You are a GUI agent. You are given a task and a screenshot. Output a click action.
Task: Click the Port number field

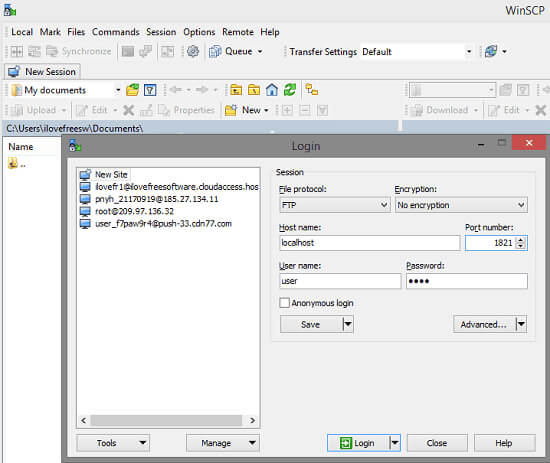point(490,243)
